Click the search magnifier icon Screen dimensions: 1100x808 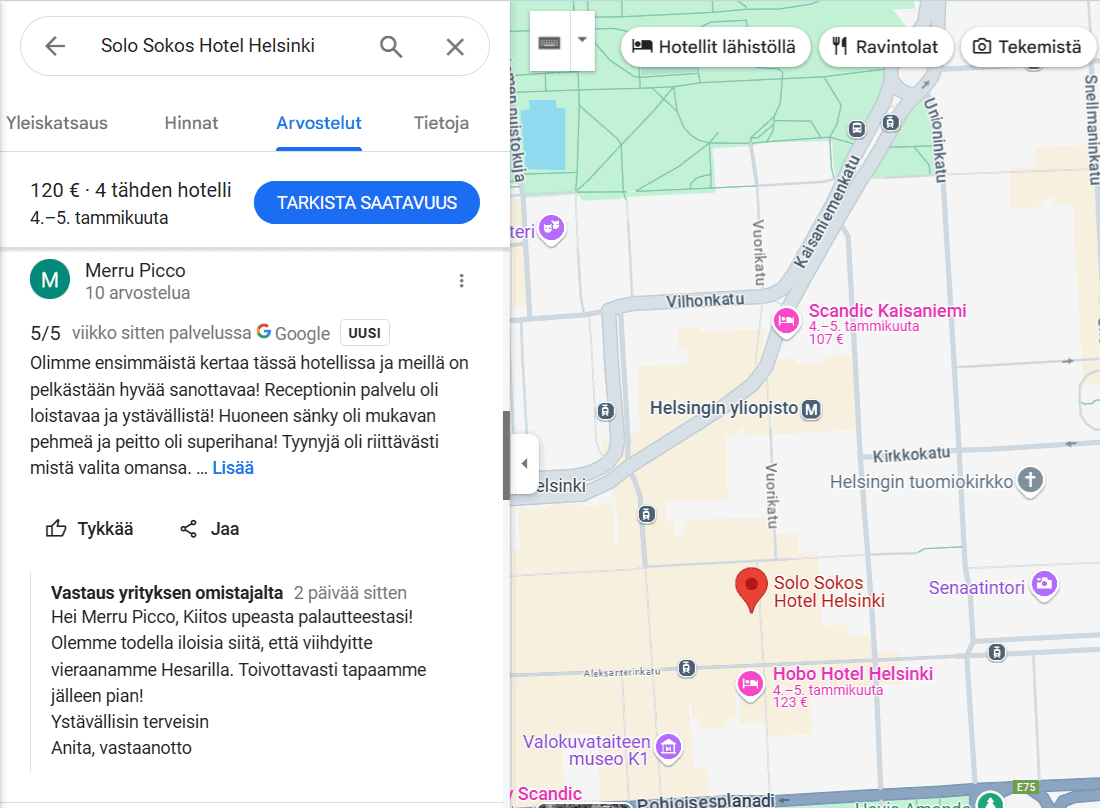[x=390, y=46]
